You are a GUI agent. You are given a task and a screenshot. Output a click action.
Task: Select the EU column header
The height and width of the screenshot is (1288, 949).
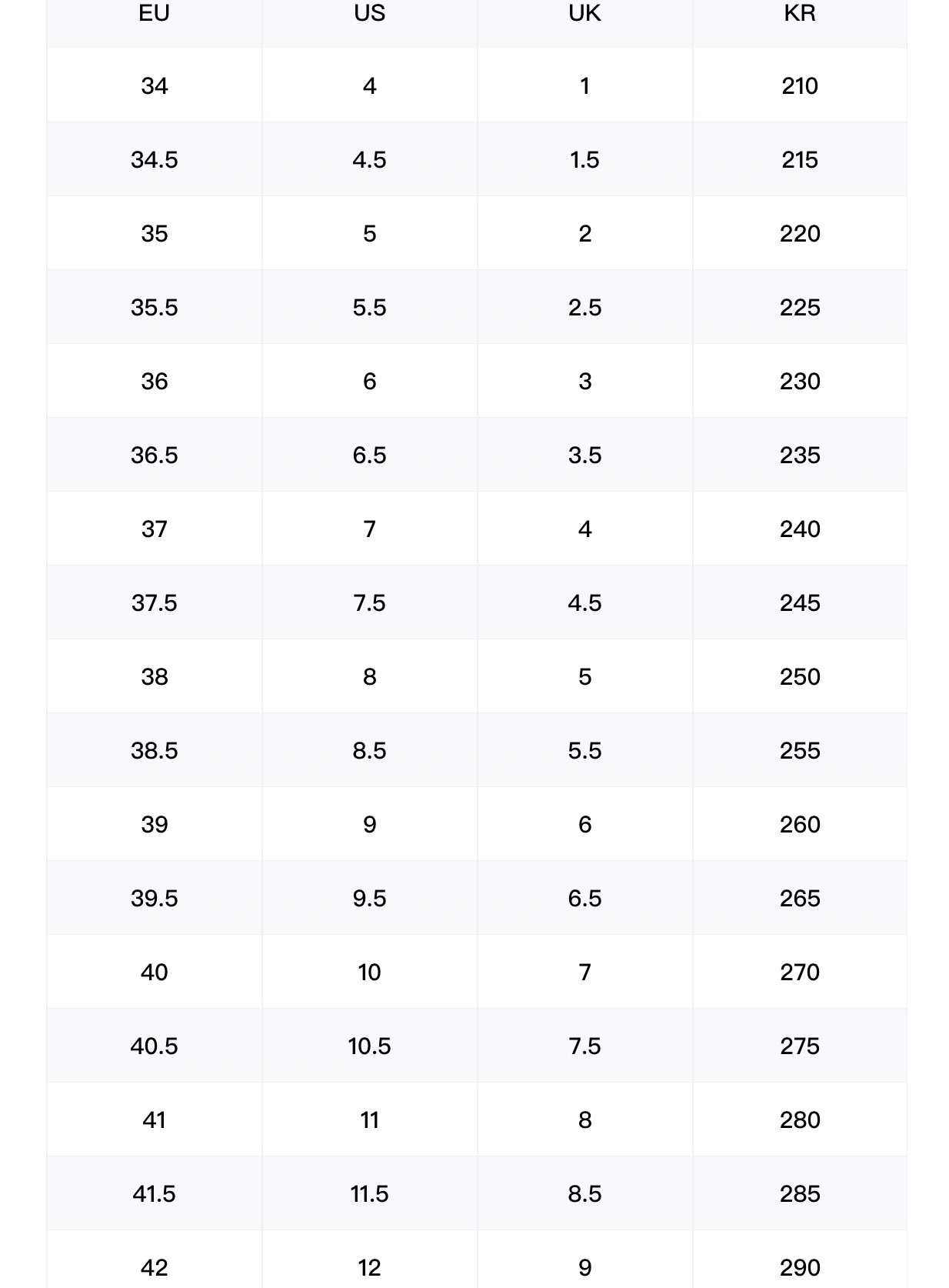coord(154,14)
